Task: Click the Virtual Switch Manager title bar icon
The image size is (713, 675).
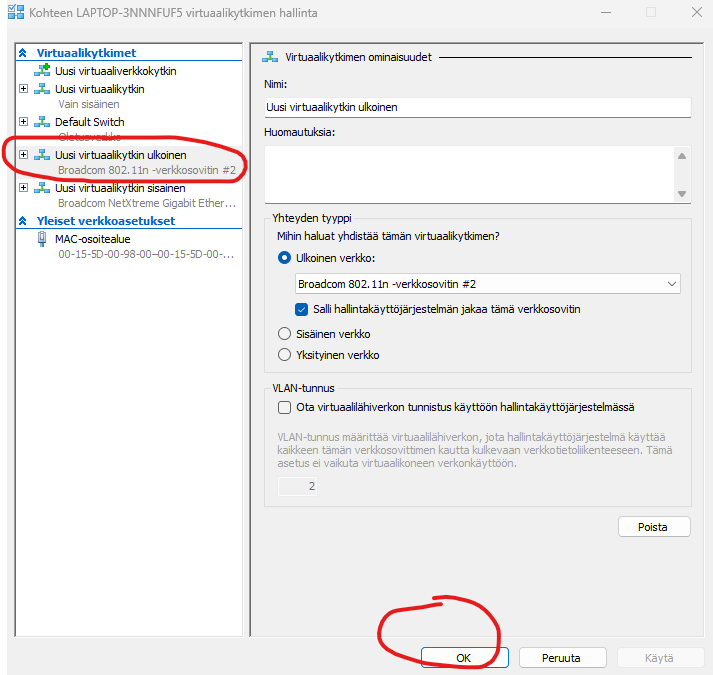Action: 16,12
